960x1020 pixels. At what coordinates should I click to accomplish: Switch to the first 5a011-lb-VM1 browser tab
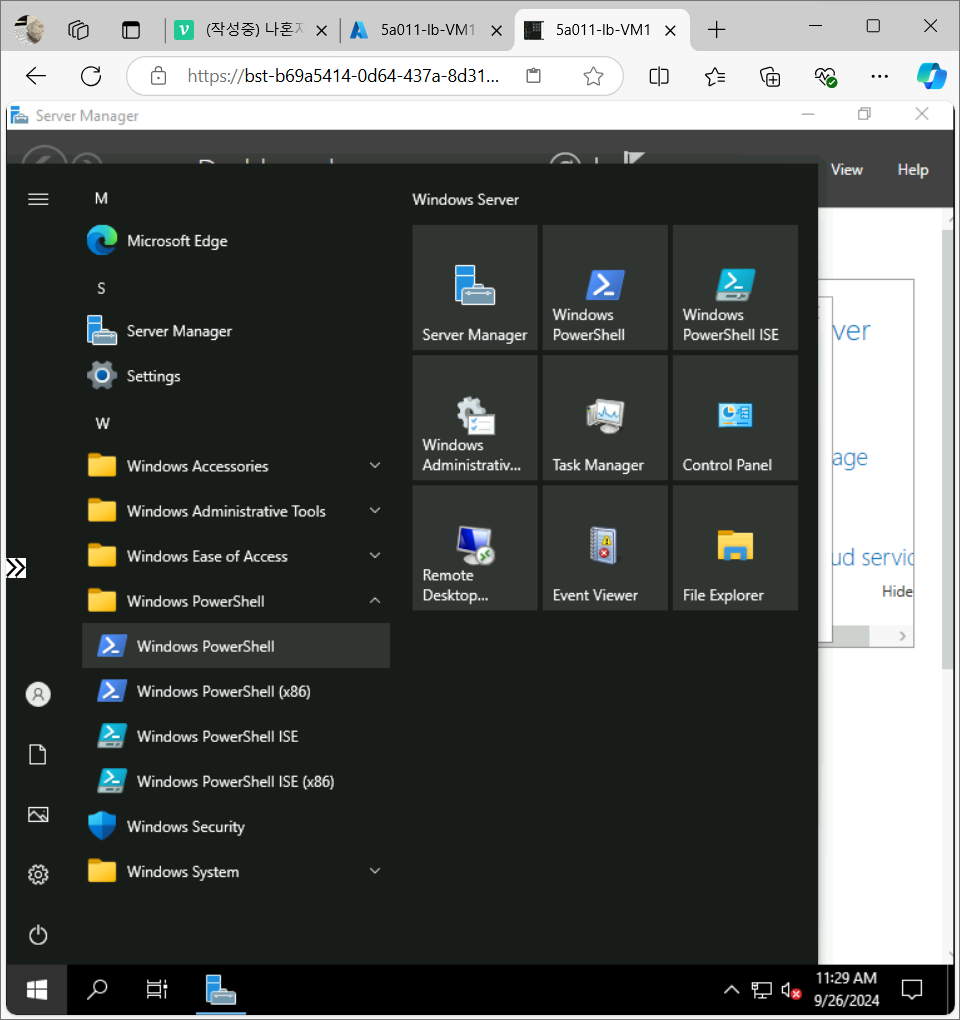pos(427,30)
